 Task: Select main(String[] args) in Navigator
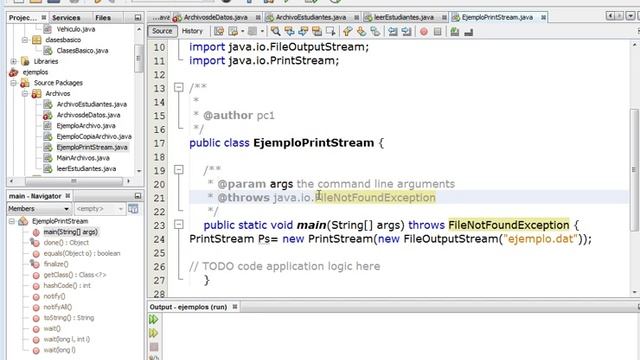click(71, 232)
